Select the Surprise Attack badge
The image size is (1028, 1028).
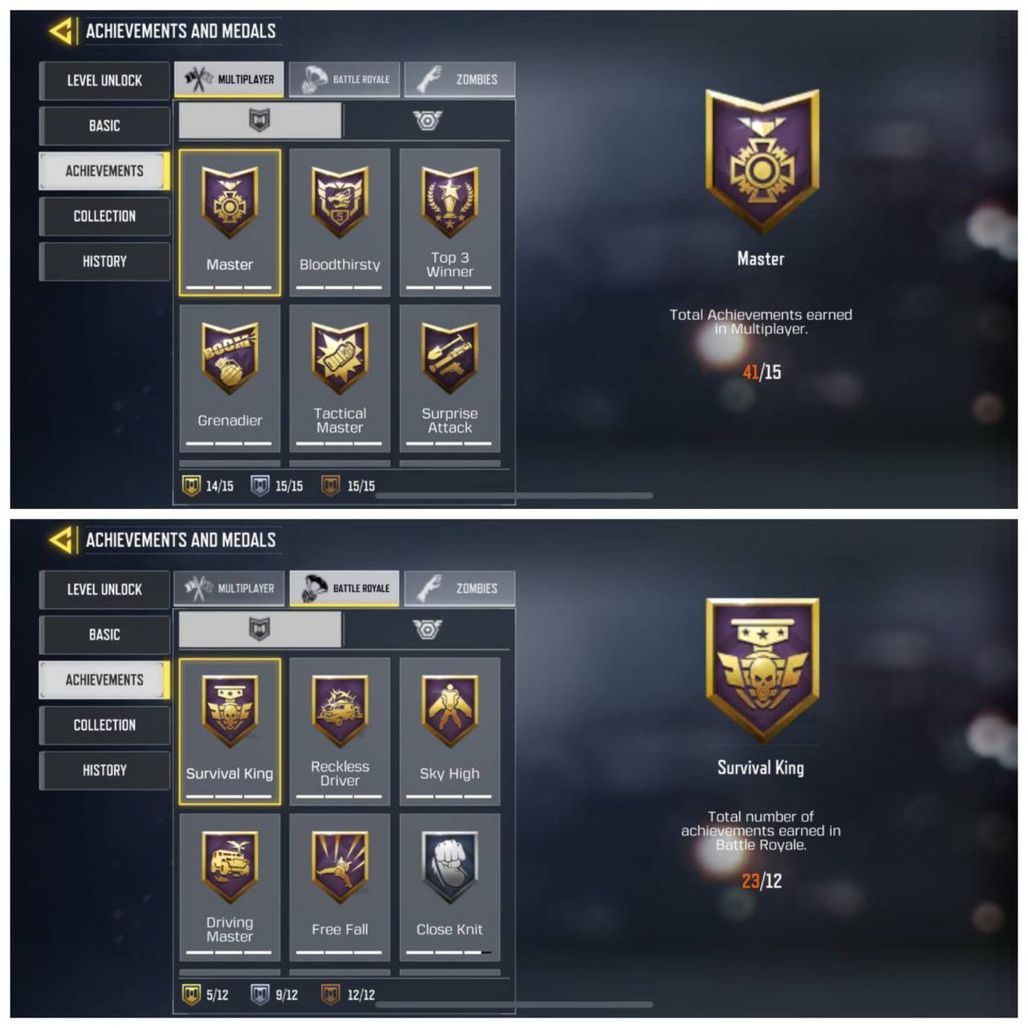click(x=450, y=378)
